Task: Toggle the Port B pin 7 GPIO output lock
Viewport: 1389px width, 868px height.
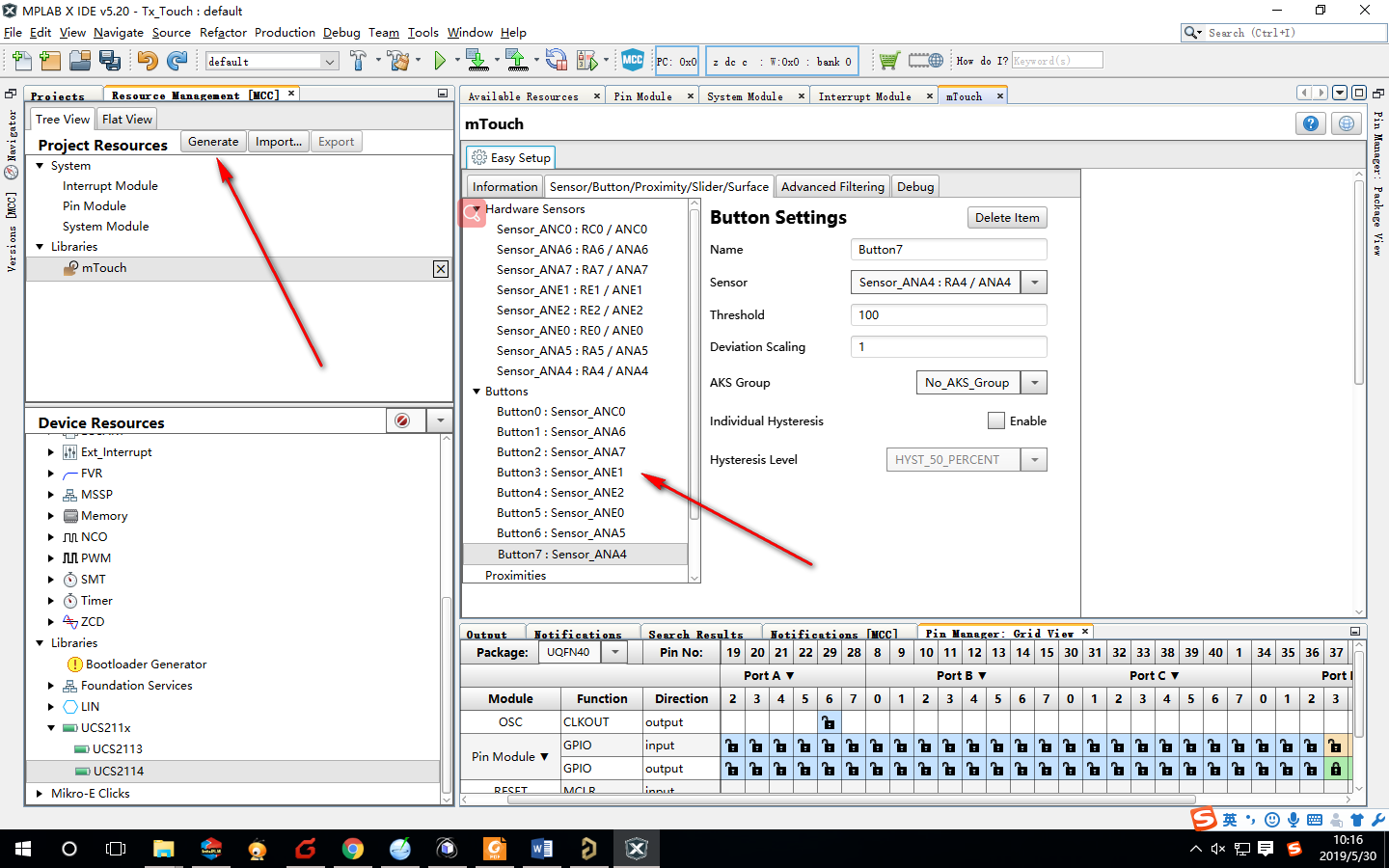Action: 1046,769
